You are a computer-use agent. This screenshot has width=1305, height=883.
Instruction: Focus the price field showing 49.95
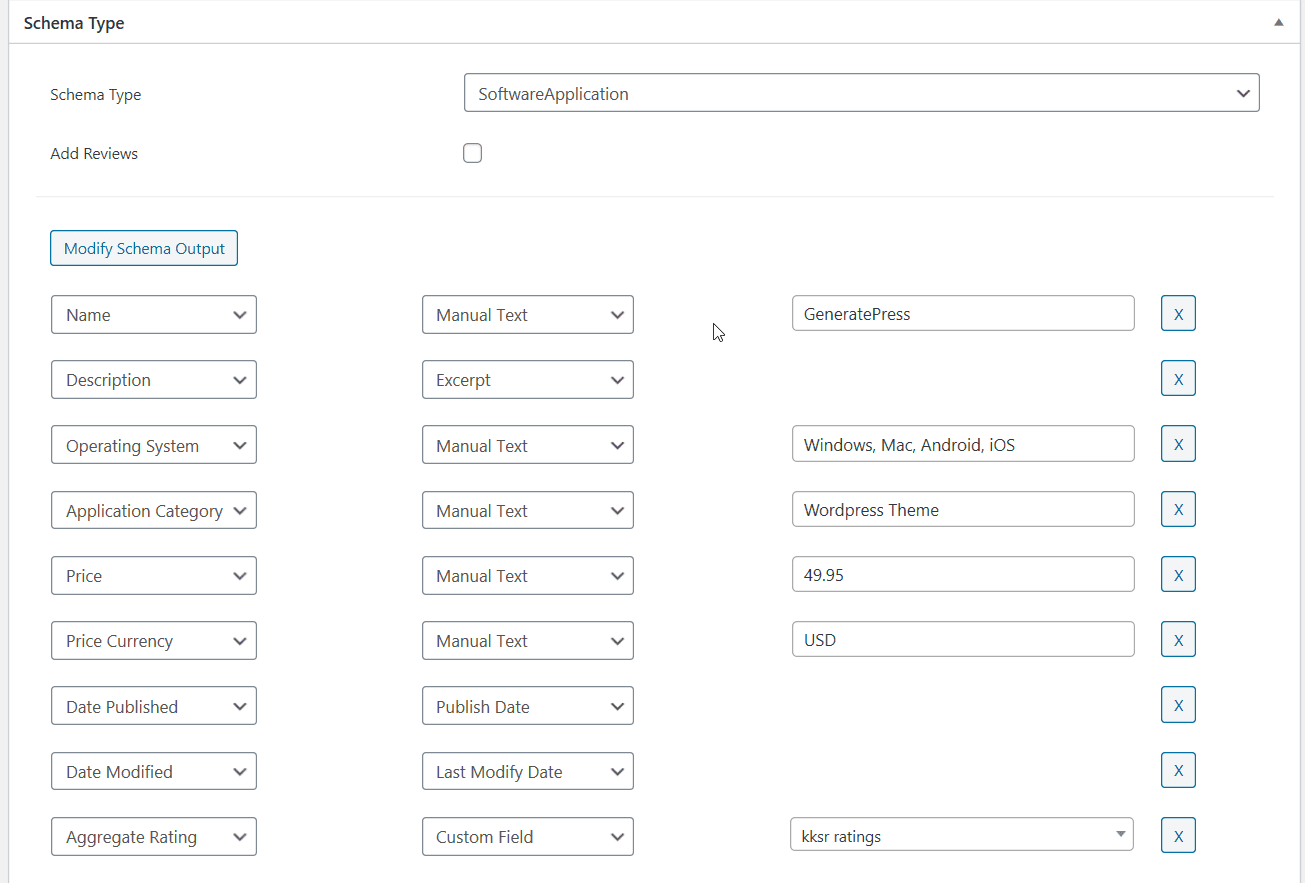click(x=962, y=575)
